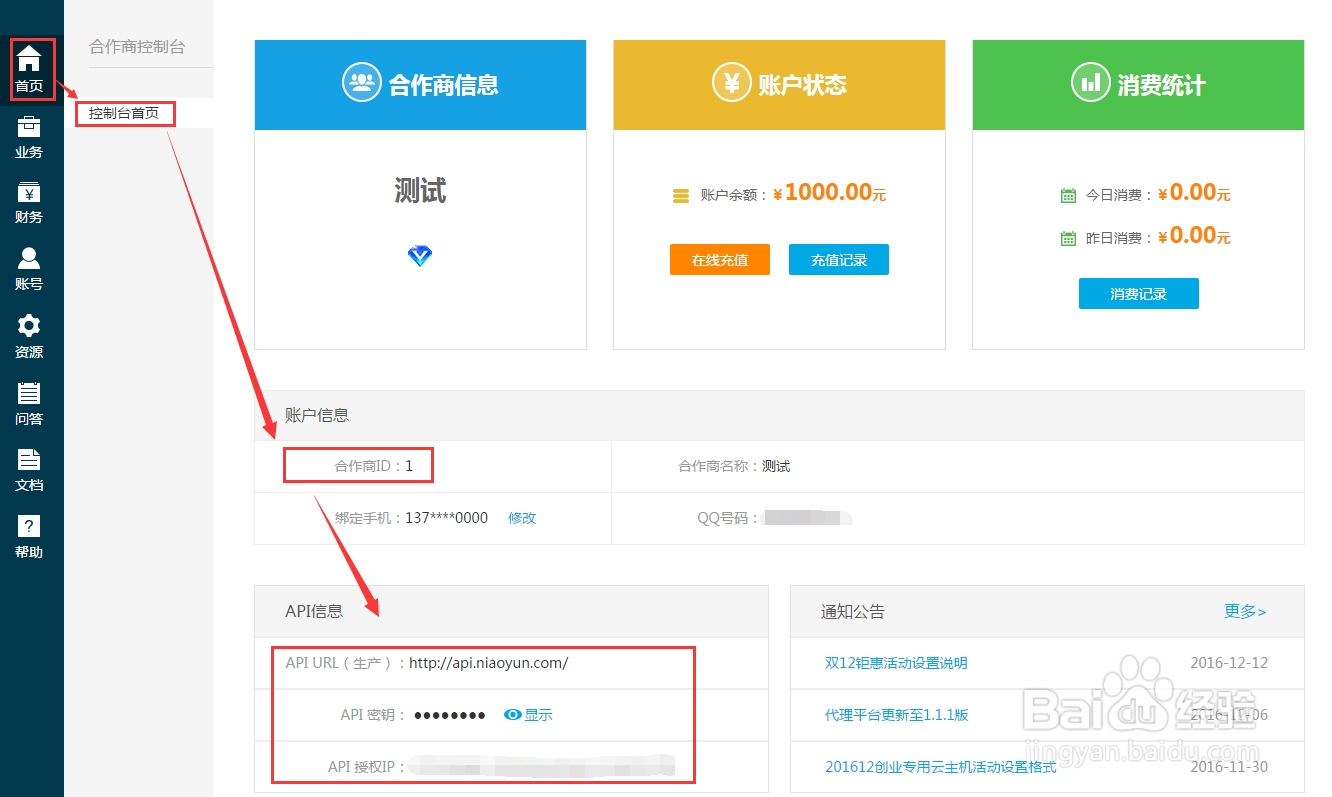Click 修改 to change the bound phone
The image size is (1332, 797).
(x=522, y=518)
